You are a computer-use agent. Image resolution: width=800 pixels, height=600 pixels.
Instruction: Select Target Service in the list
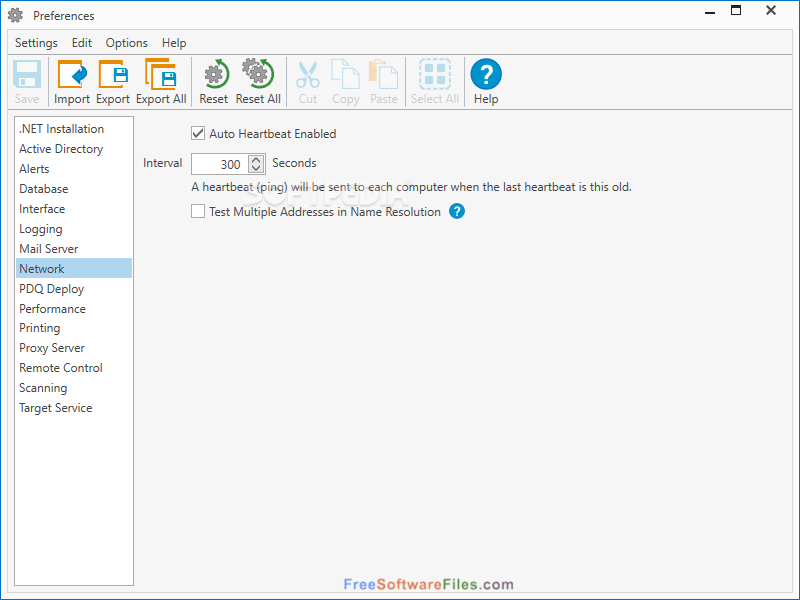point(73,408)
